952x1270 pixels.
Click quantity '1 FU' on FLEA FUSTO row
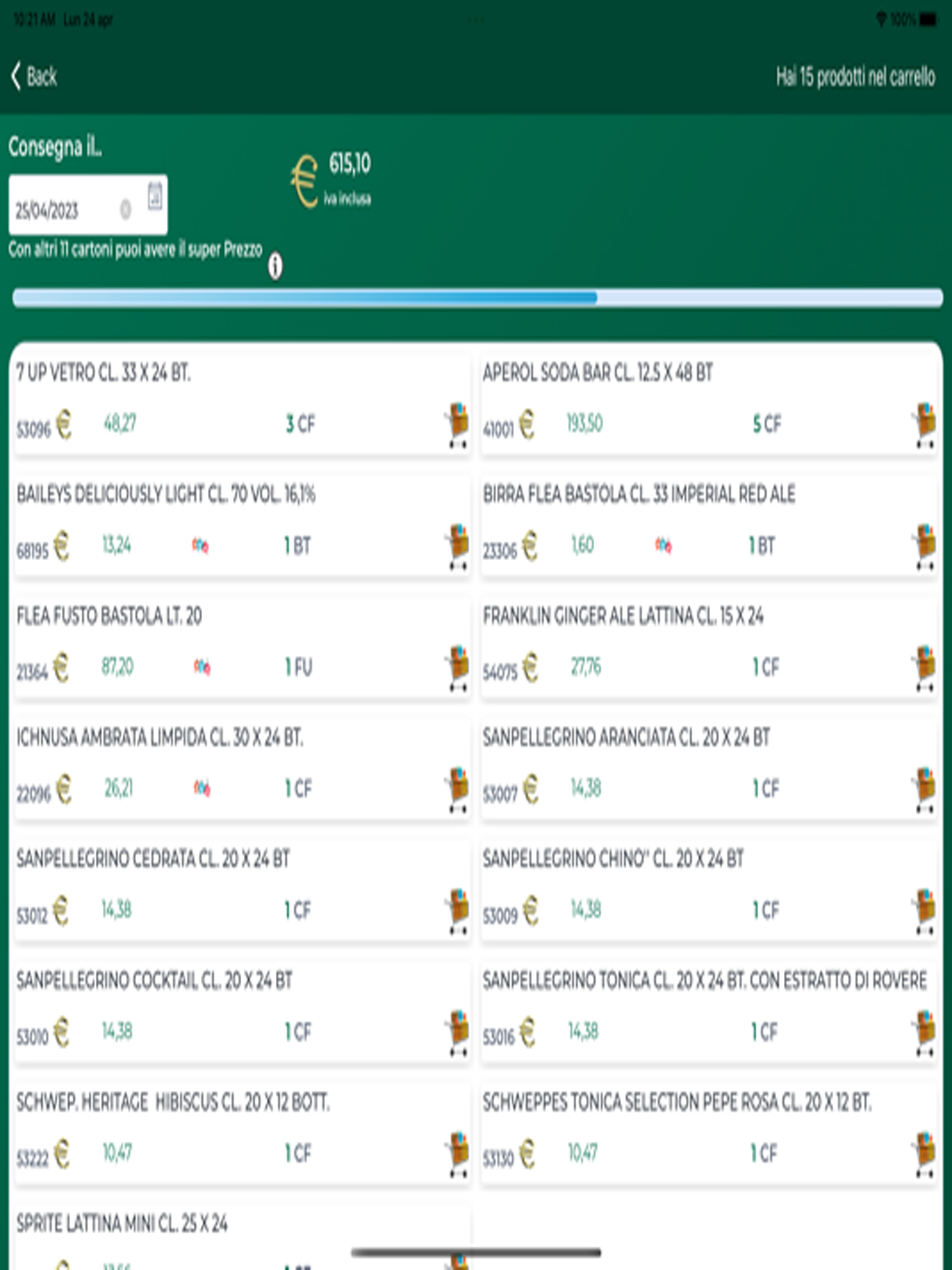point(298,667)
